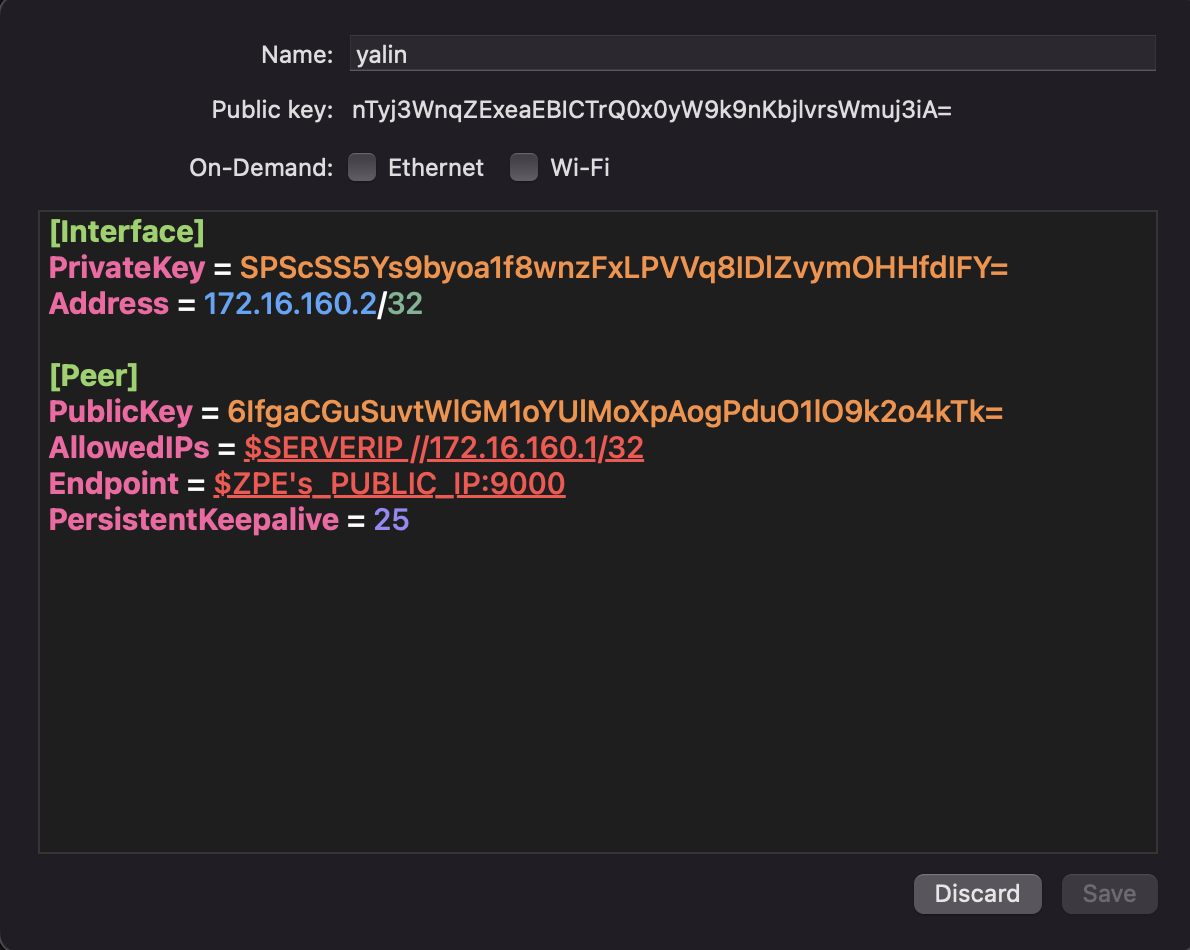This screenshot has height=950, width=1190.
Task: Click the AllowedIPs label in the editor
Action: (x=129, y=447)
